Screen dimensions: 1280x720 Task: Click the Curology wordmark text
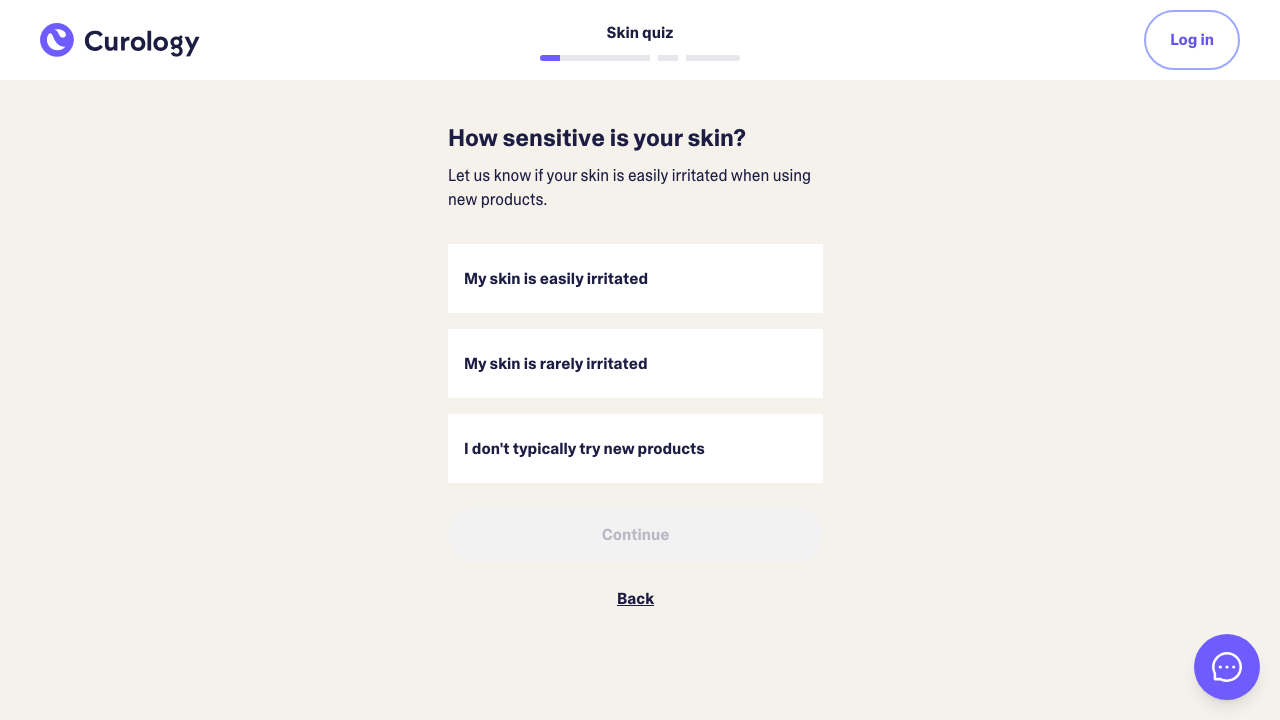pyautogui.click(x=141, y=41)
